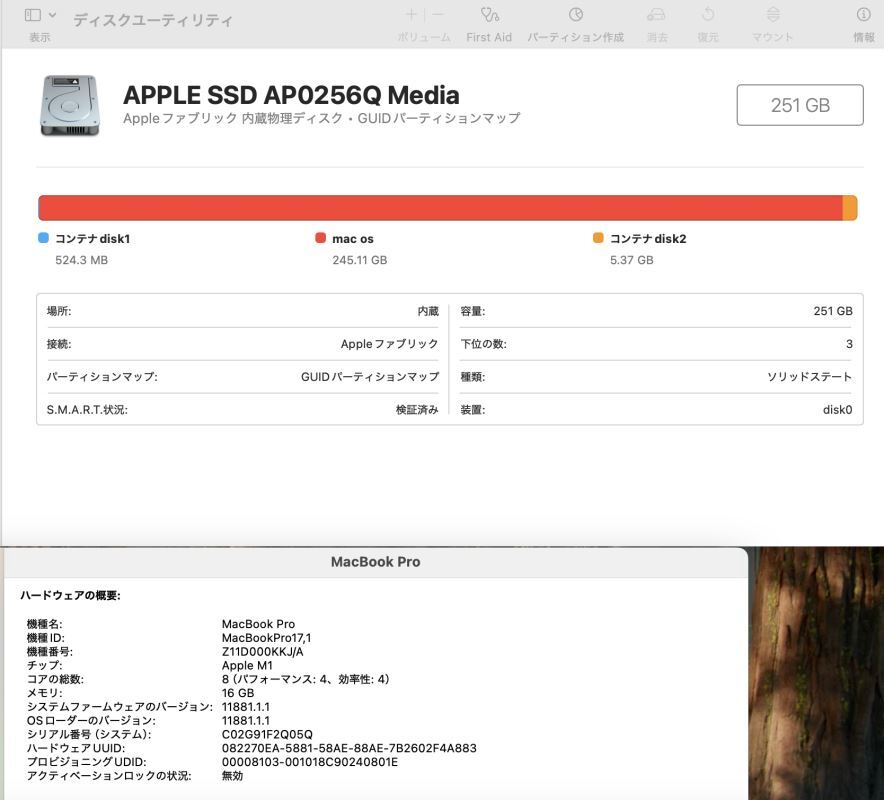Select the 16 GB memory value
Image resolution: width=884 pixels, height=800 pixels.
click(238, 693)
